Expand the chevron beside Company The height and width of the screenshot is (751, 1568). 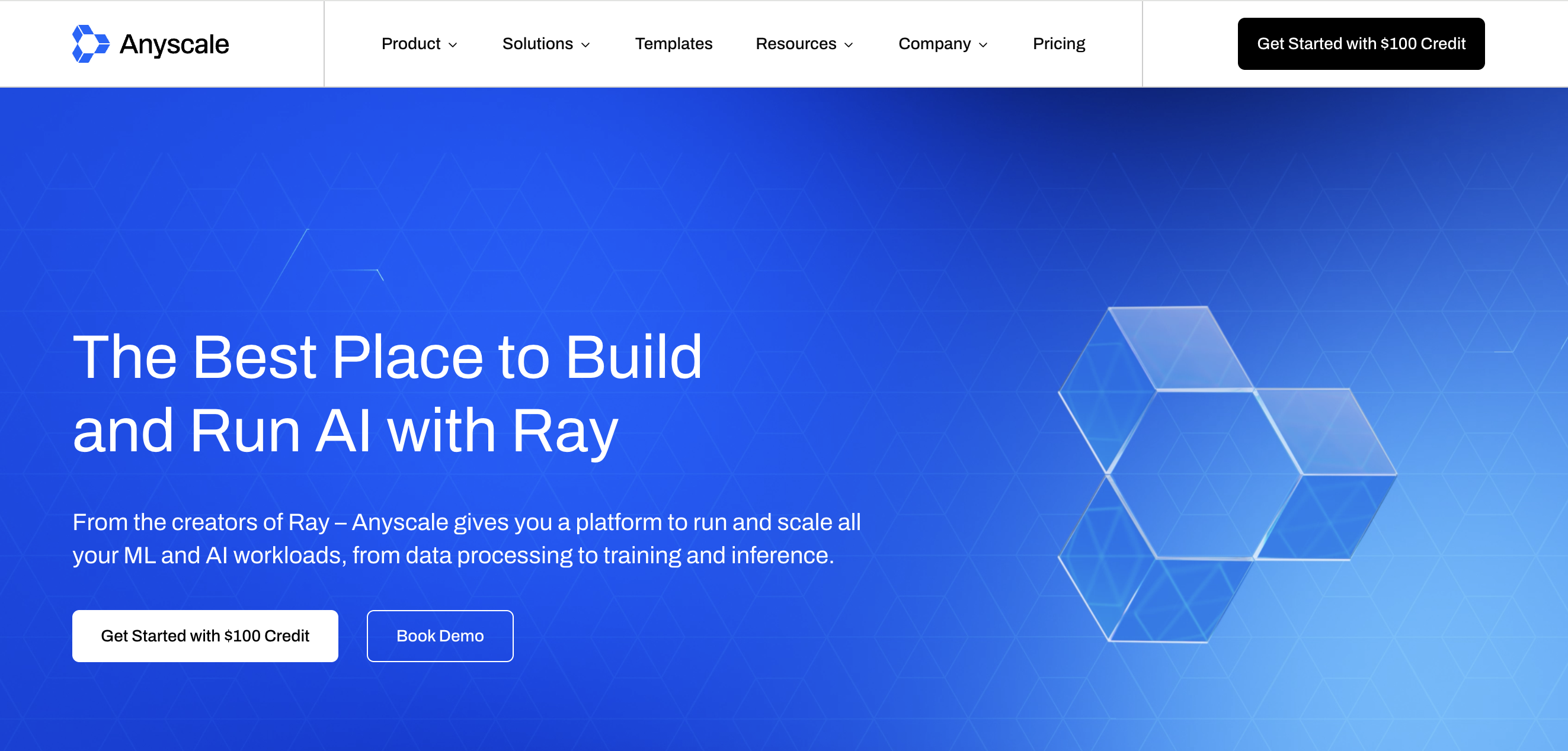point(983,45)
